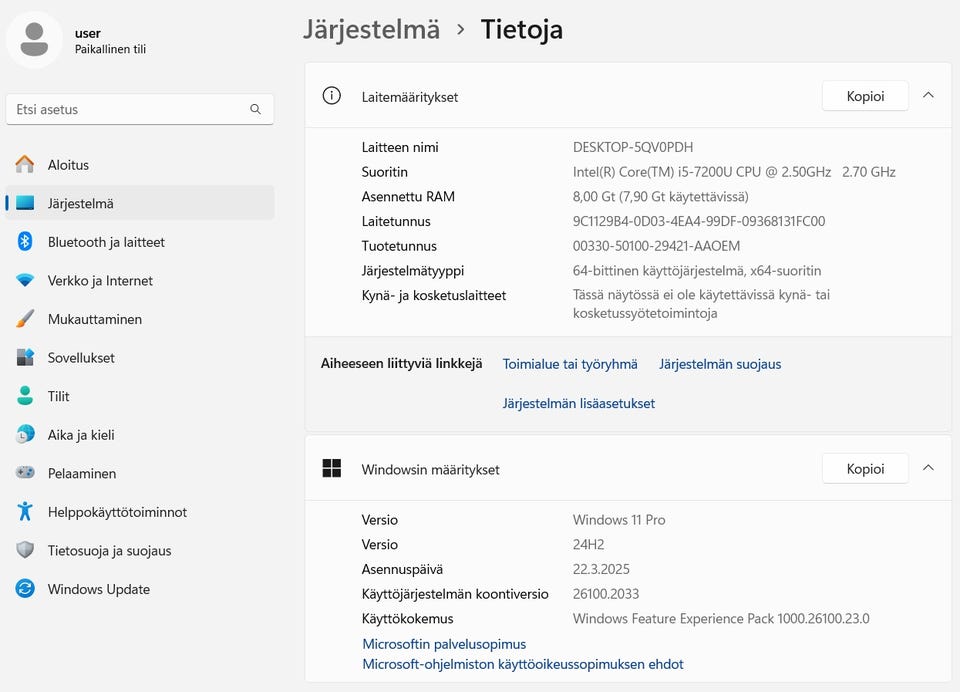Collapse the Windowsin määritykset section chevron

[928, 468]
